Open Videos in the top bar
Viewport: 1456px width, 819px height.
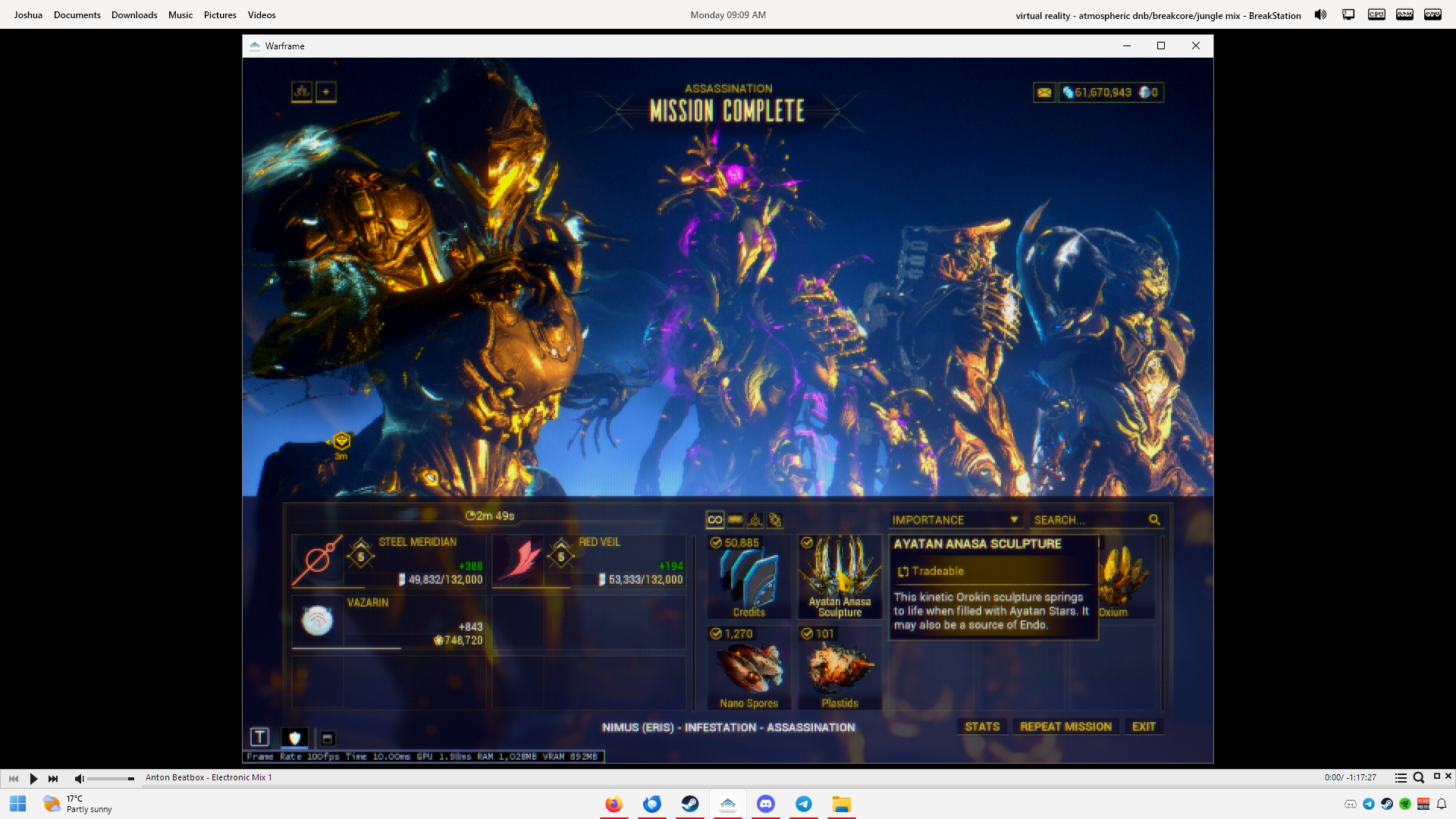[262, 14]
